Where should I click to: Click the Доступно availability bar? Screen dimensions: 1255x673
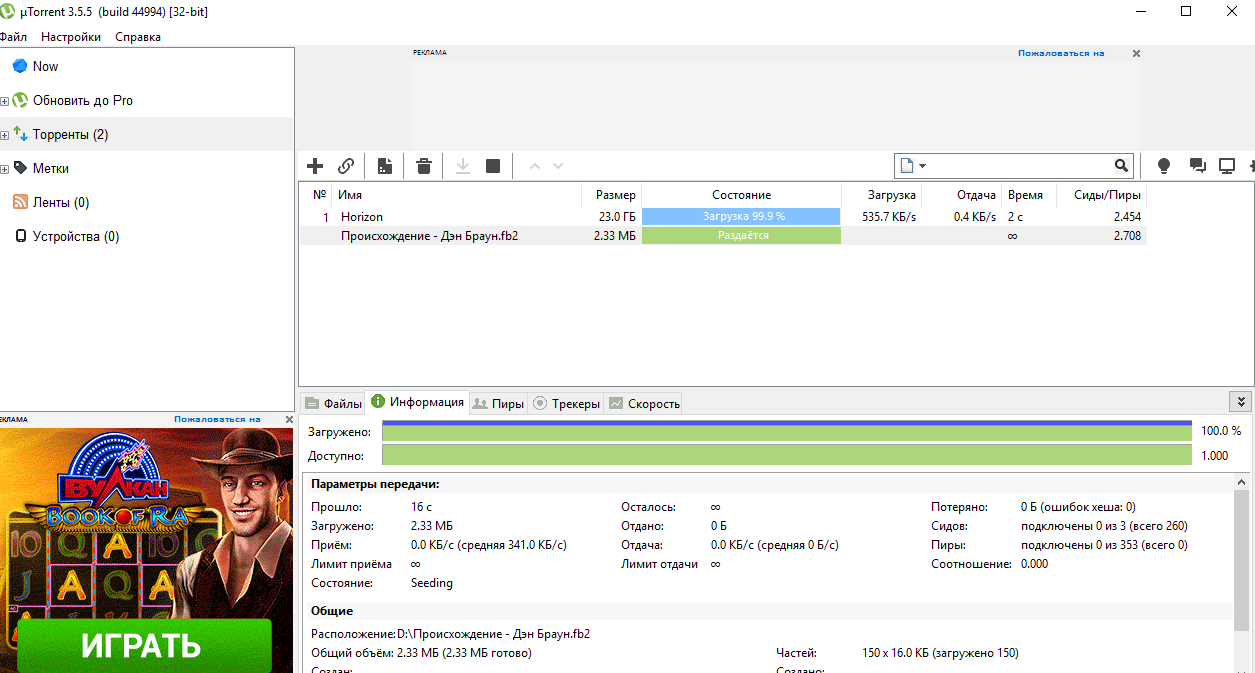pos(787,455)
